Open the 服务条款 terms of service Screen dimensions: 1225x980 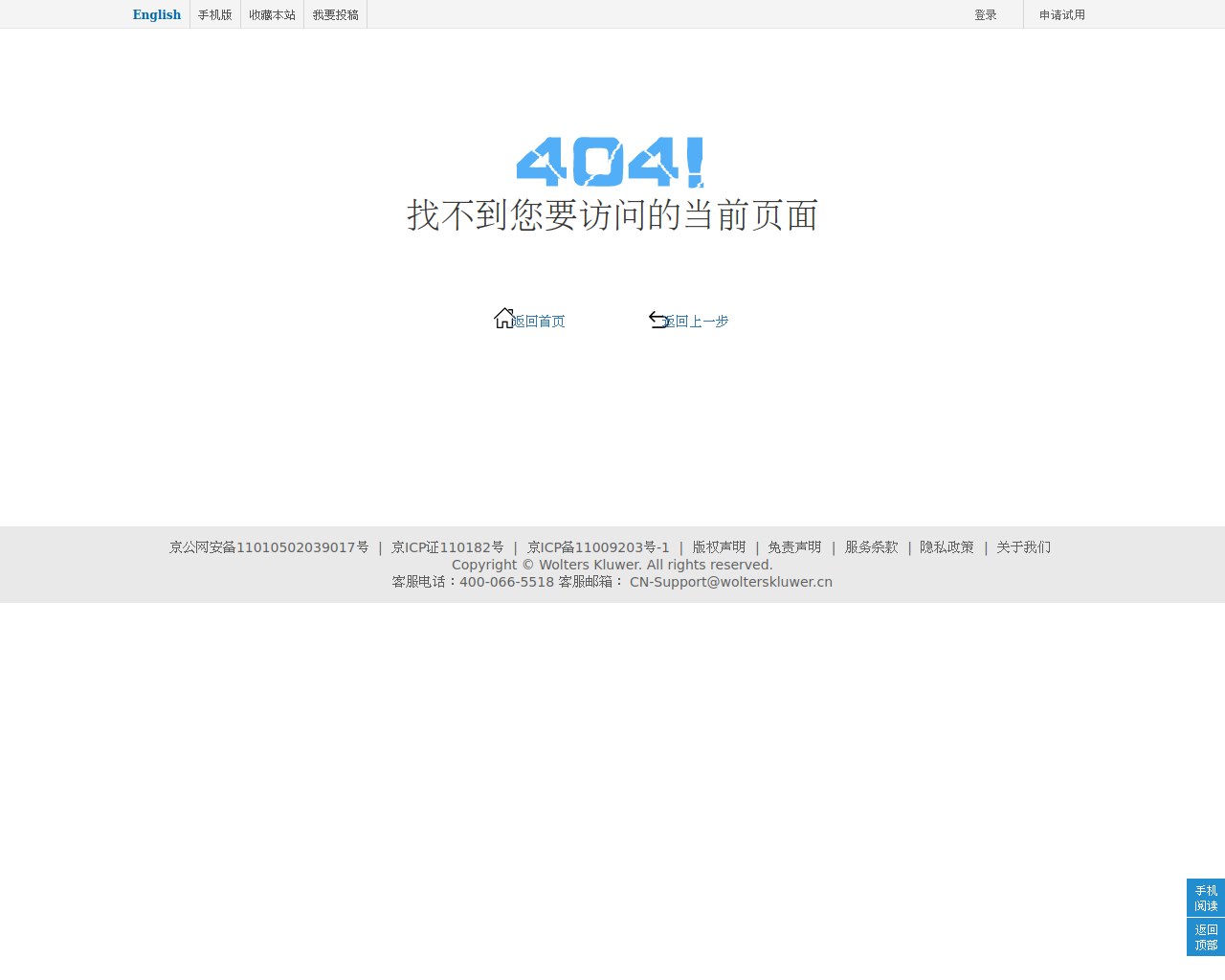click(871, 547)
